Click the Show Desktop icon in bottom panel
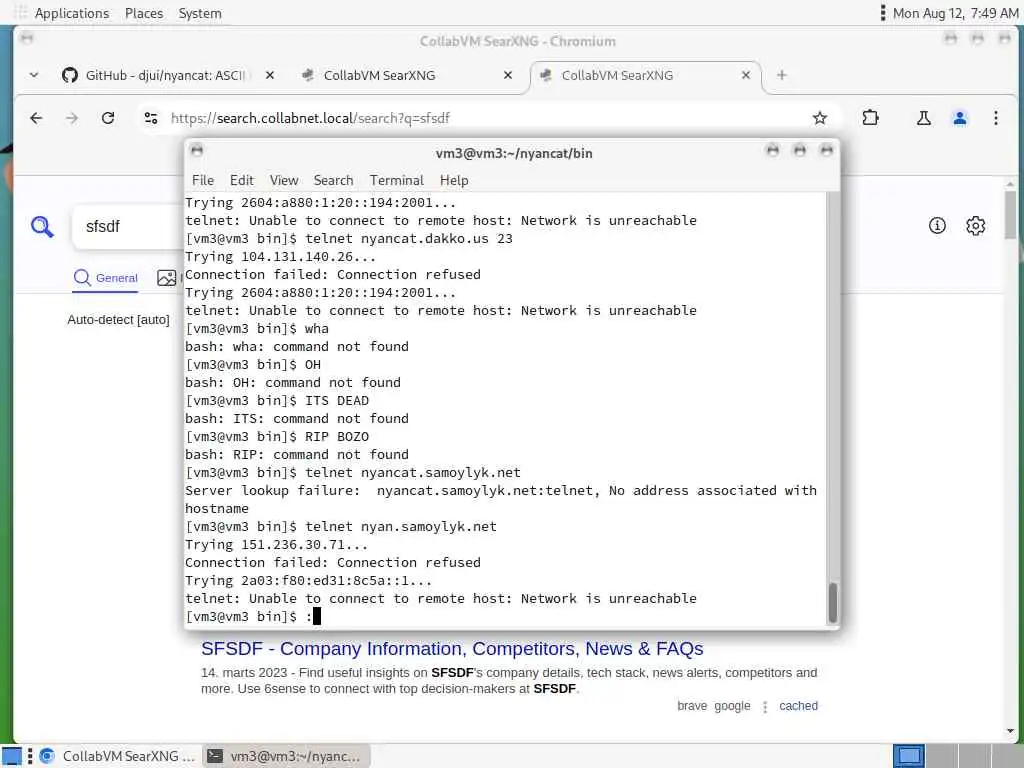1024x768 pixels. pyautogui.click(x=12, y=756)
